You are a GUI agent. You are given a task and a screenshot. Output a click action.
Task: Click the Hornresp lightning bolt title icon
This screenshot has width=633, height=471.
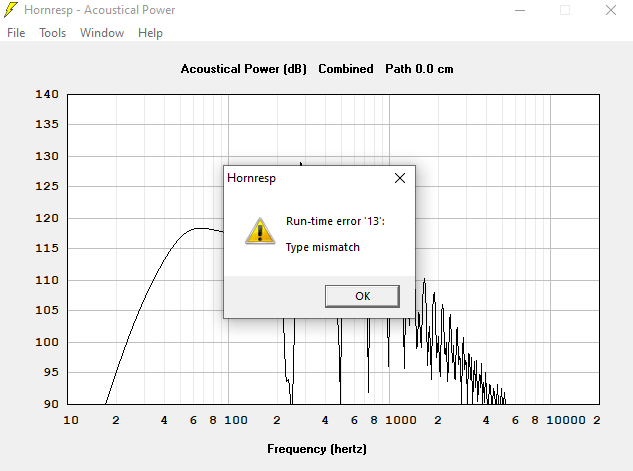point(11,10)
